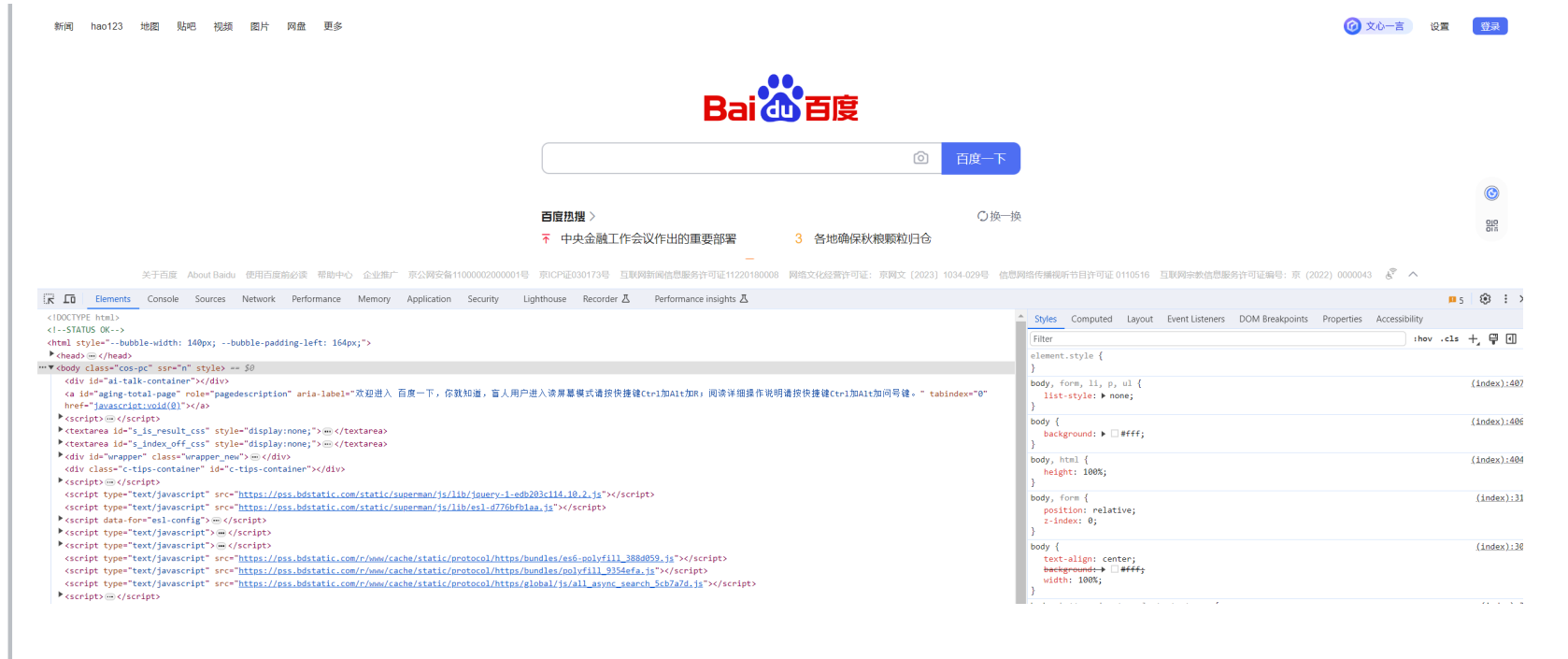Expand the textarea s_is_result_css node
Screen dimensions: 1568x659
point(61,430)
